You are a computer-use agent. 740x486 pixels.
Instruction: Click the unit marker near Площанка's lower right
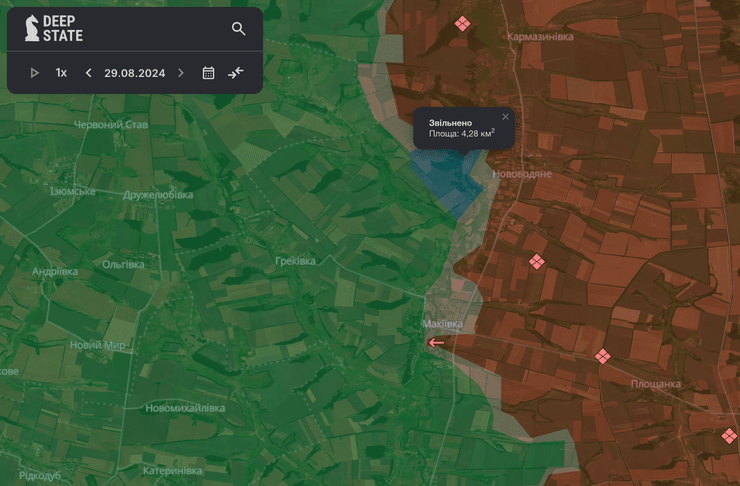point(730,436)
